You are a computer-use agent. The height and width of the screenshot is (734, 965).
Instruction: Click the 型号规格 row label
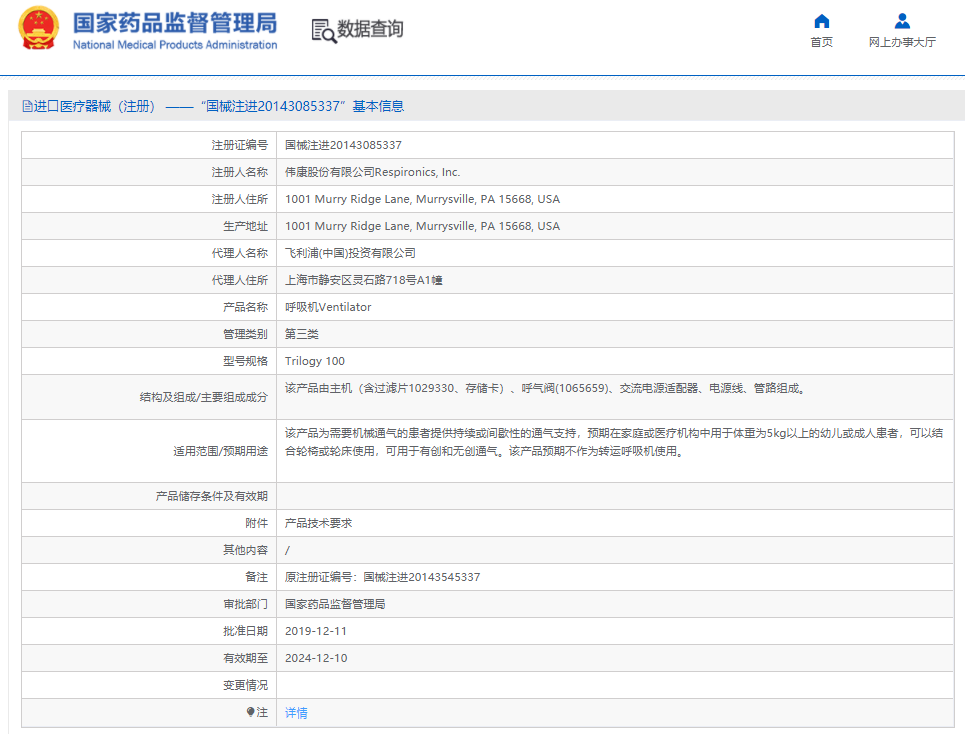[245, 361]
